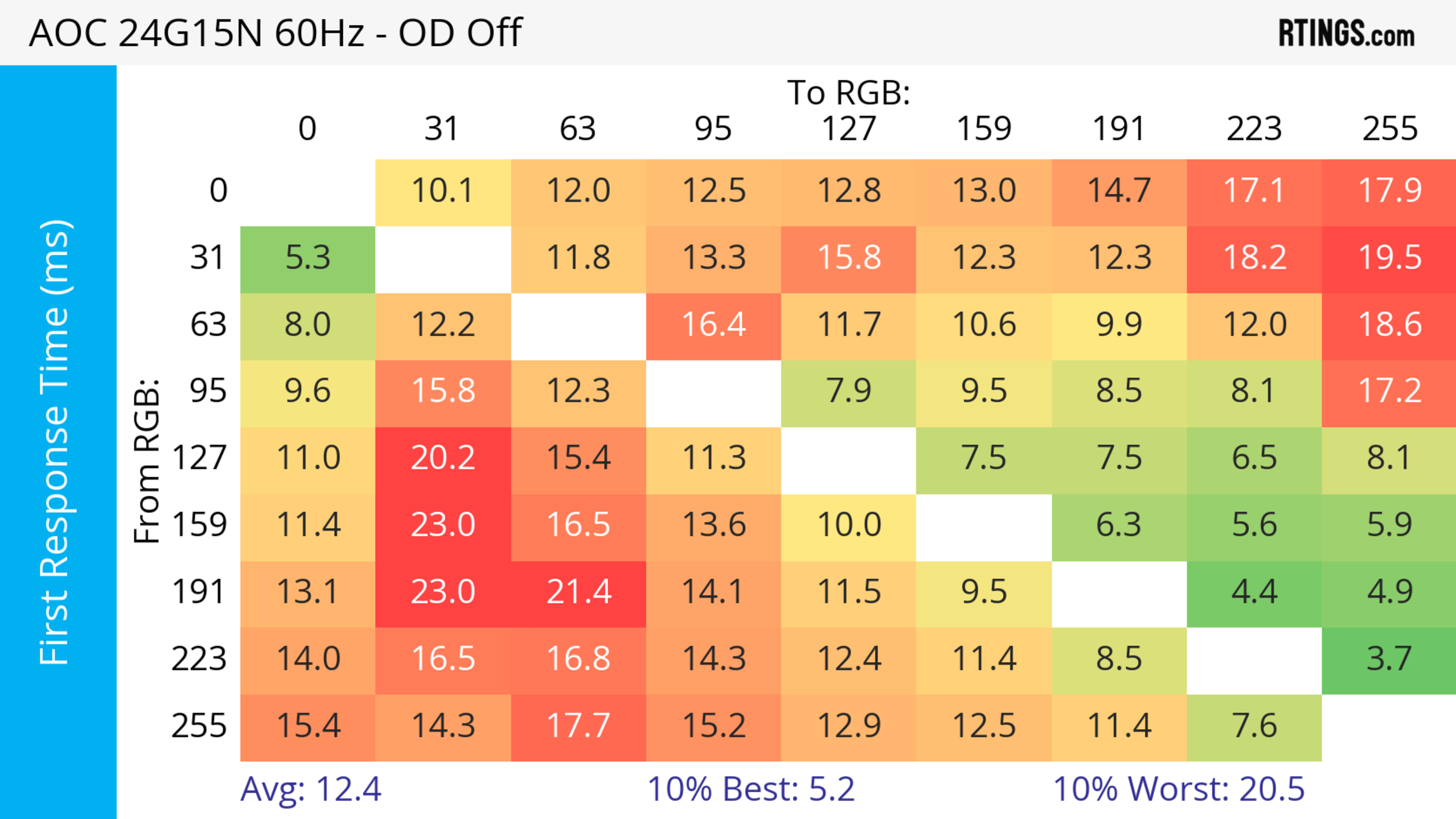The image size is (1456, 819).
Task: Click the 10% Worst: 20.5 text
Action: 1179,790
